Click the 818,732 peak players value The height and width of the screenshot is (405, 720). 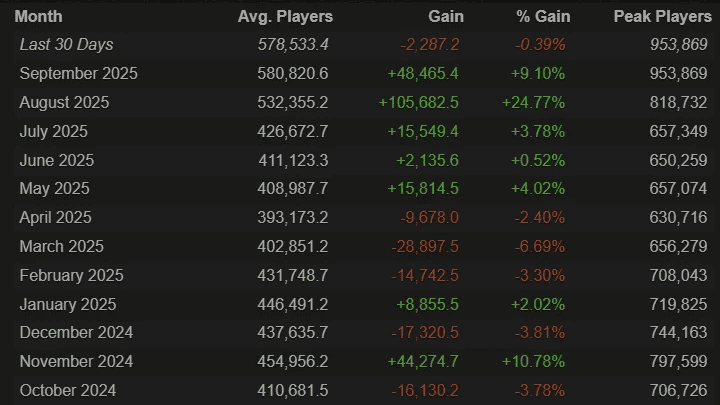(678, 103)
